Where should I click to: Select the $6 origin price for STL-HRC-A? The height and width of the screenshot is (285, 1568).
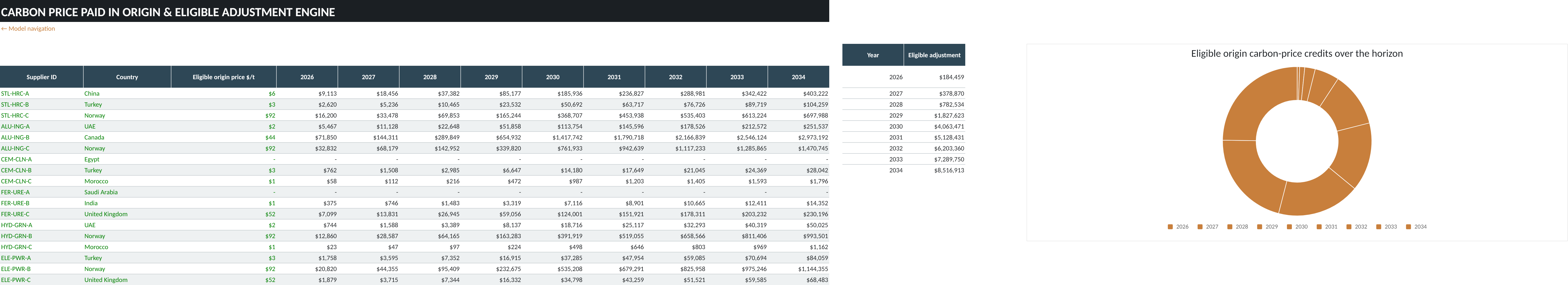(224, 93)
